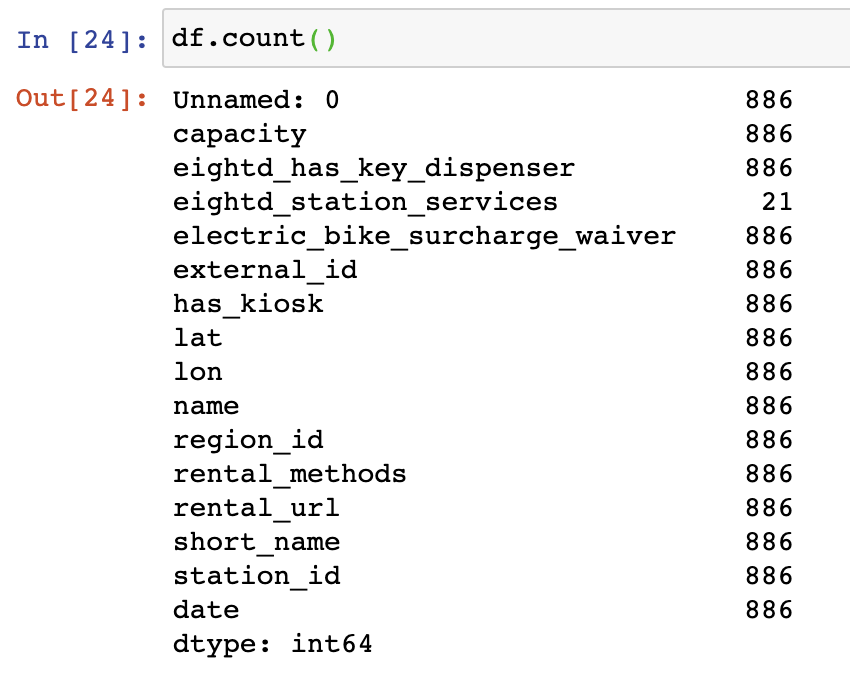
Task: Click the 'dtype: int64' text line
Action: coord(272,644)
